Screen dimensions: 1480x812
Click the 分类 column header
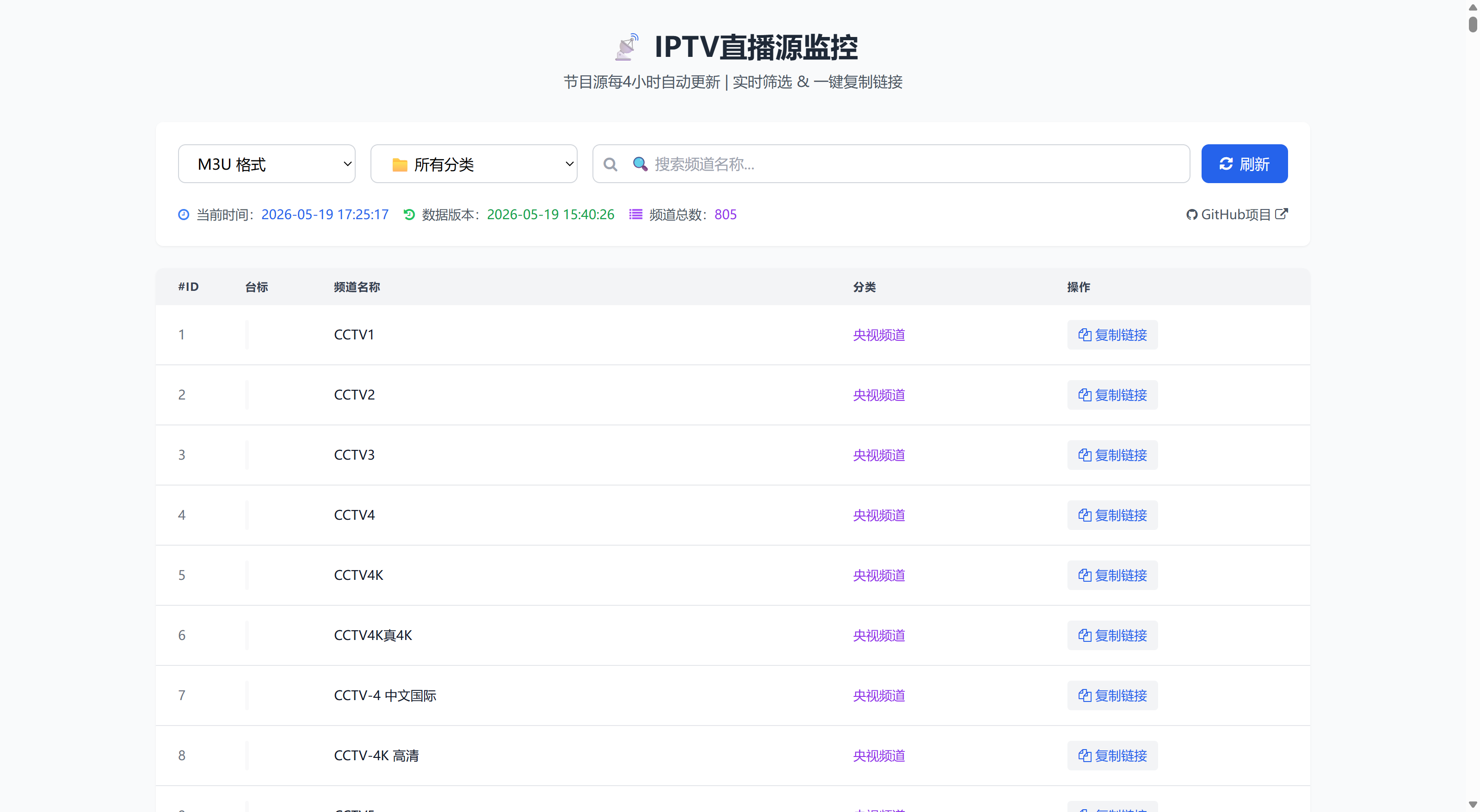tap(864, 287)
